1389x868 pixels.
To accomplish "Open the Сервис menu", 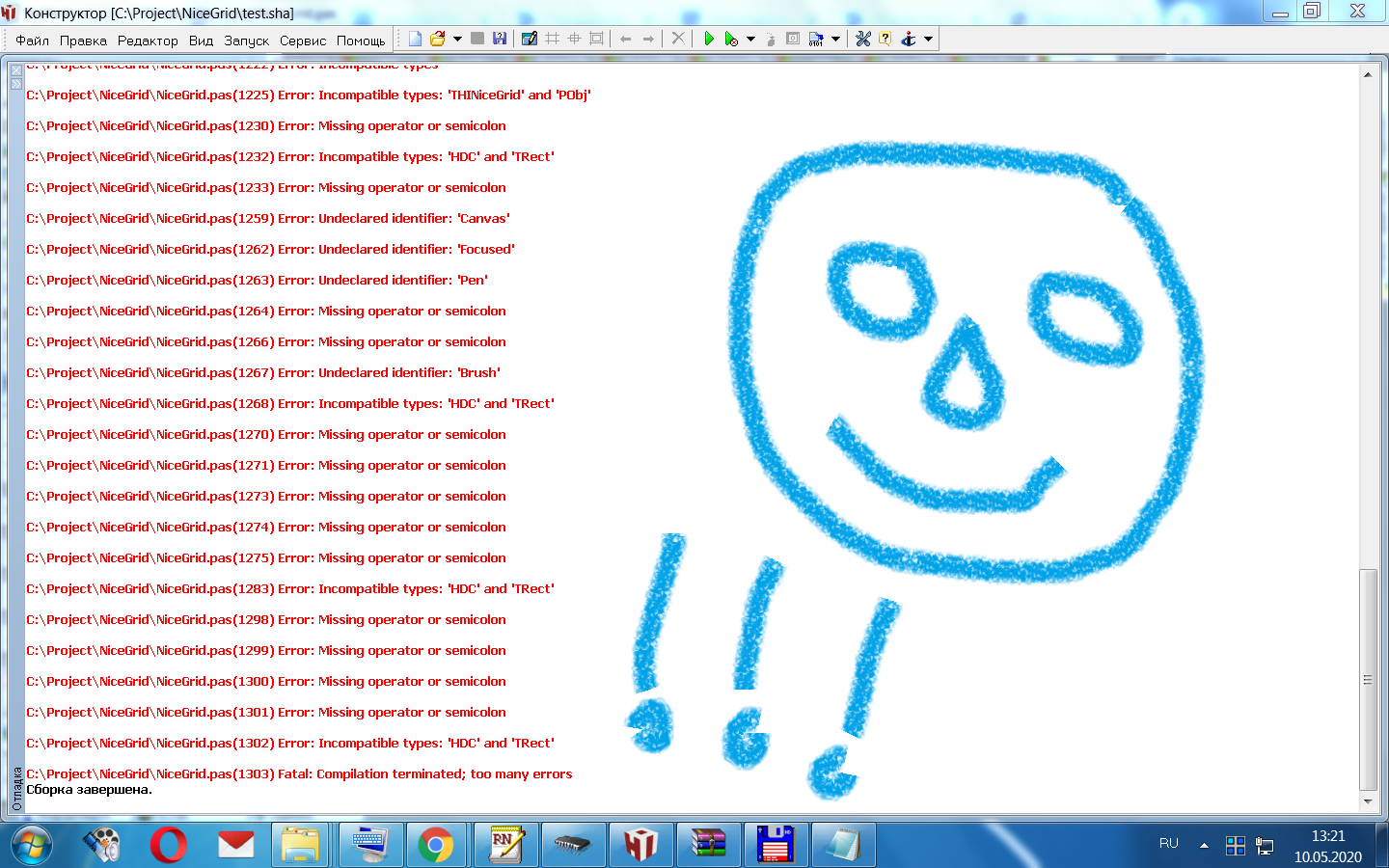I will (x=303, y=41).
